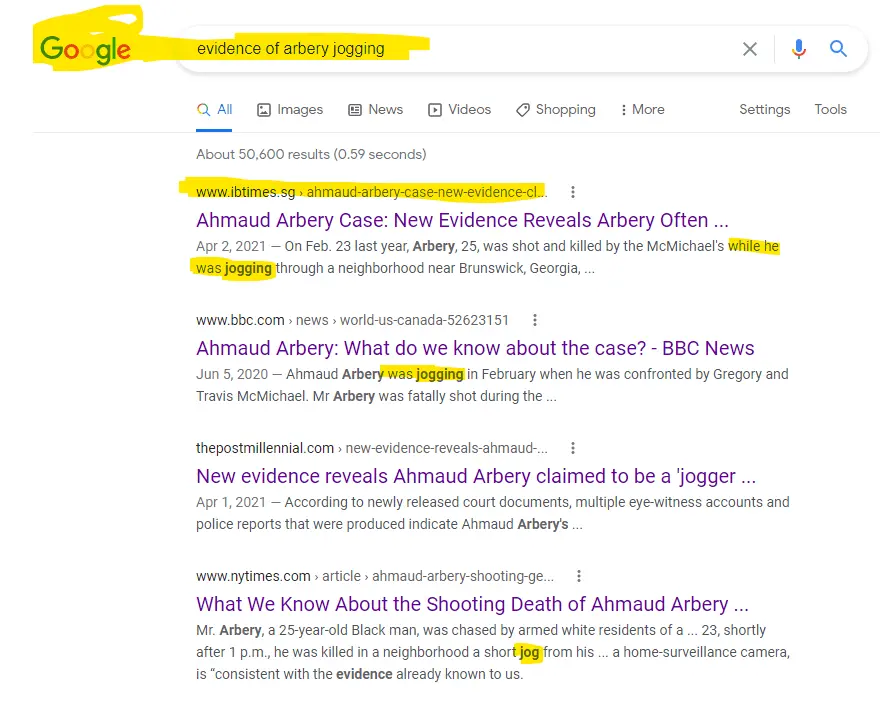Open the Tools filter options
Image resolution: width=880 pixels, height=706 pixels.
(830, 109)
